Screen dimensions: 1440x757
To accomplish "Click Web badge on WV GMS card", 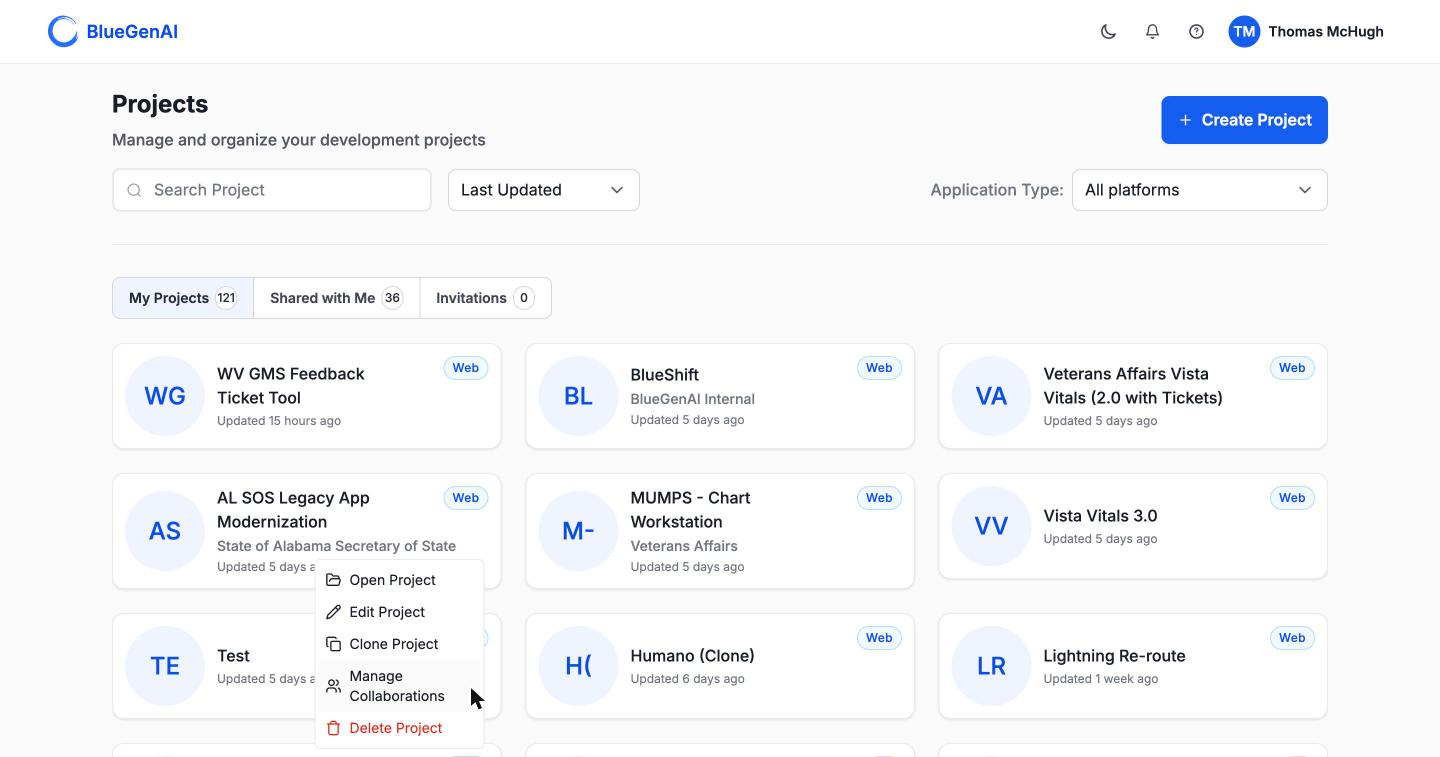I will tap(466, 368).
